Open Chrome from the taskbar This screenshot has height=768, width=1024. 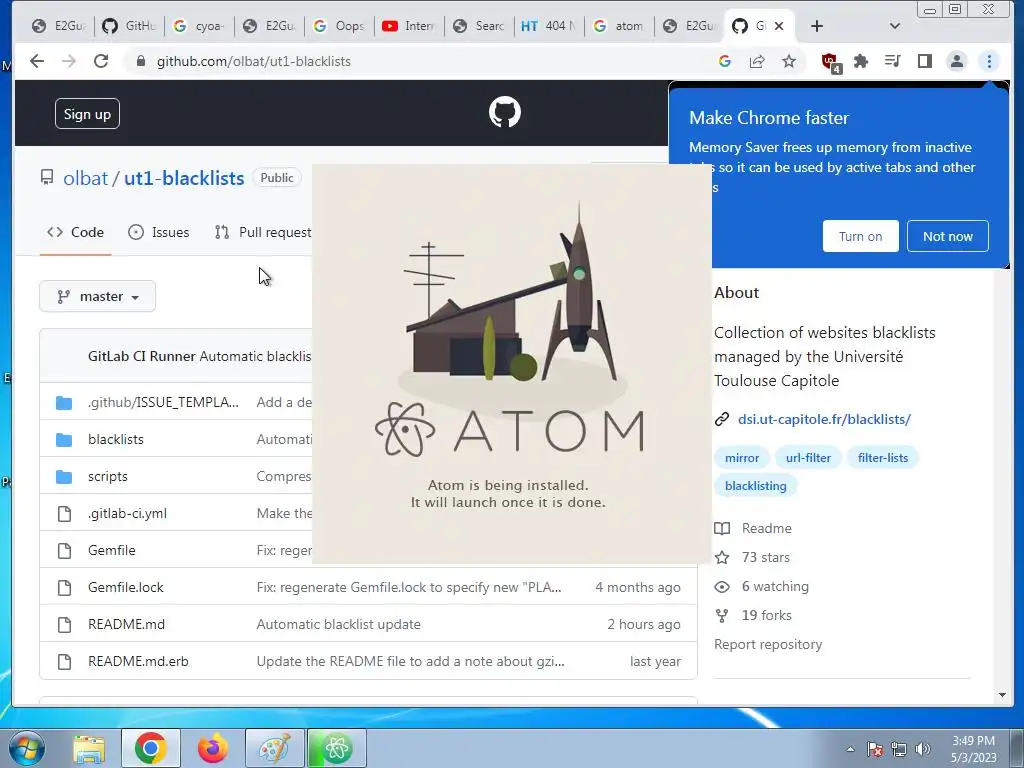click(x=150, y=749)
